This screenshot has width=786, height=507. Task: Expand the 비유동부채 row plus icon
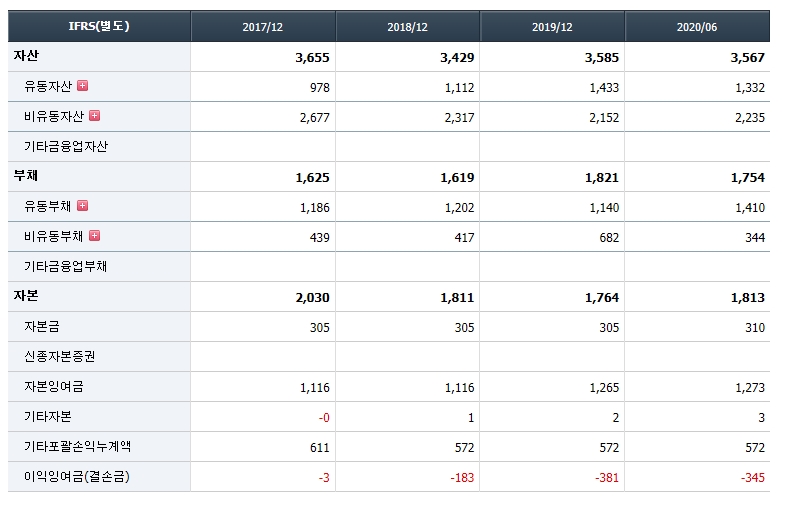click(94, 236)
